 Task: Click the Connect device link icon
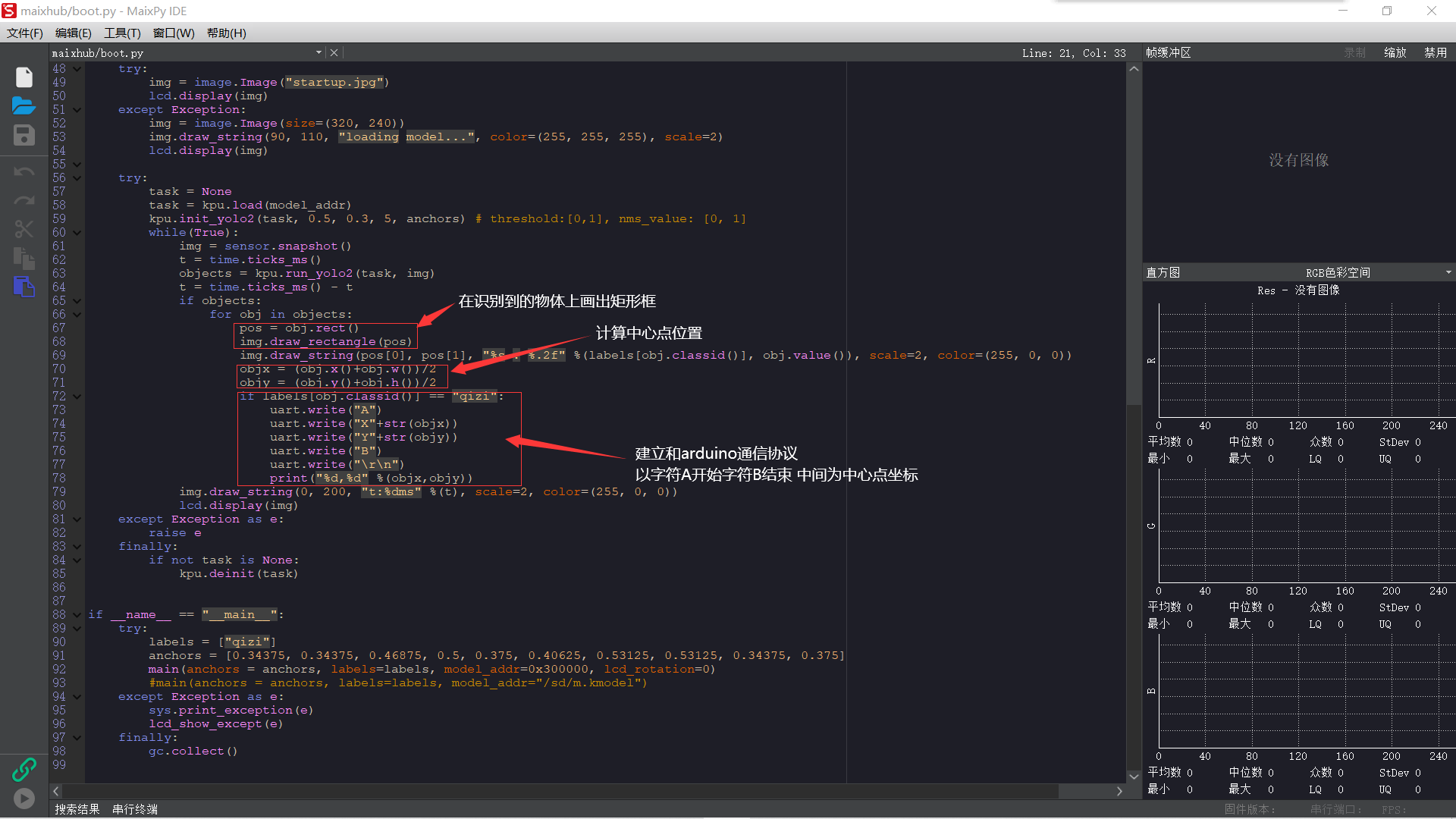click(24, 770)
